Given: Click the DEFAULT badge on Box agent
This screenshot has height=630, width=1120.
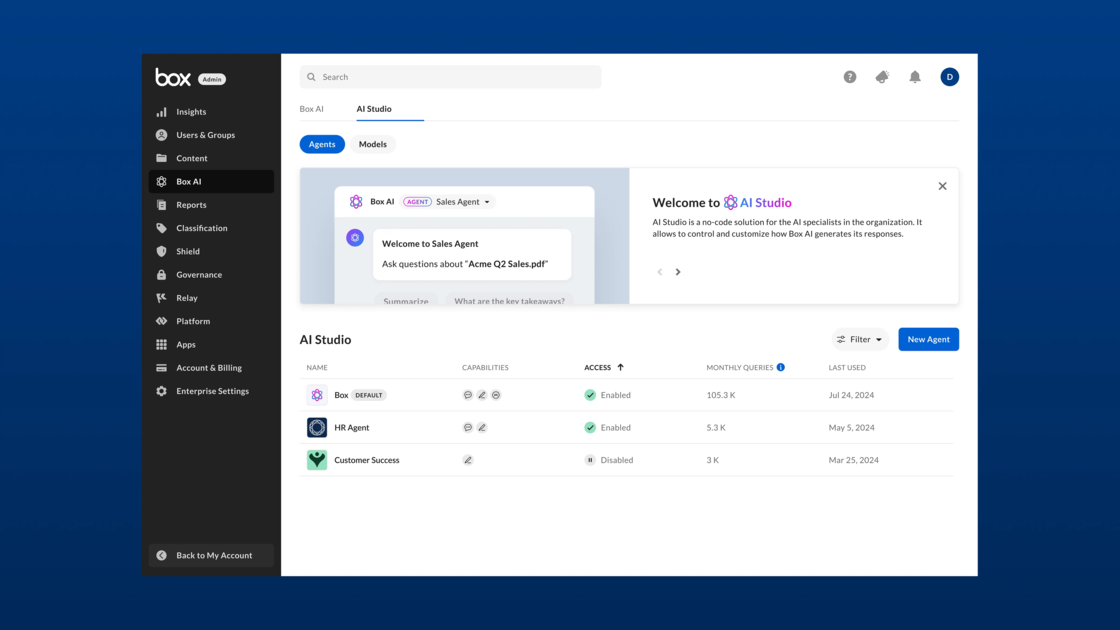Looking at the screenshot, I should (x=369, y=395).
